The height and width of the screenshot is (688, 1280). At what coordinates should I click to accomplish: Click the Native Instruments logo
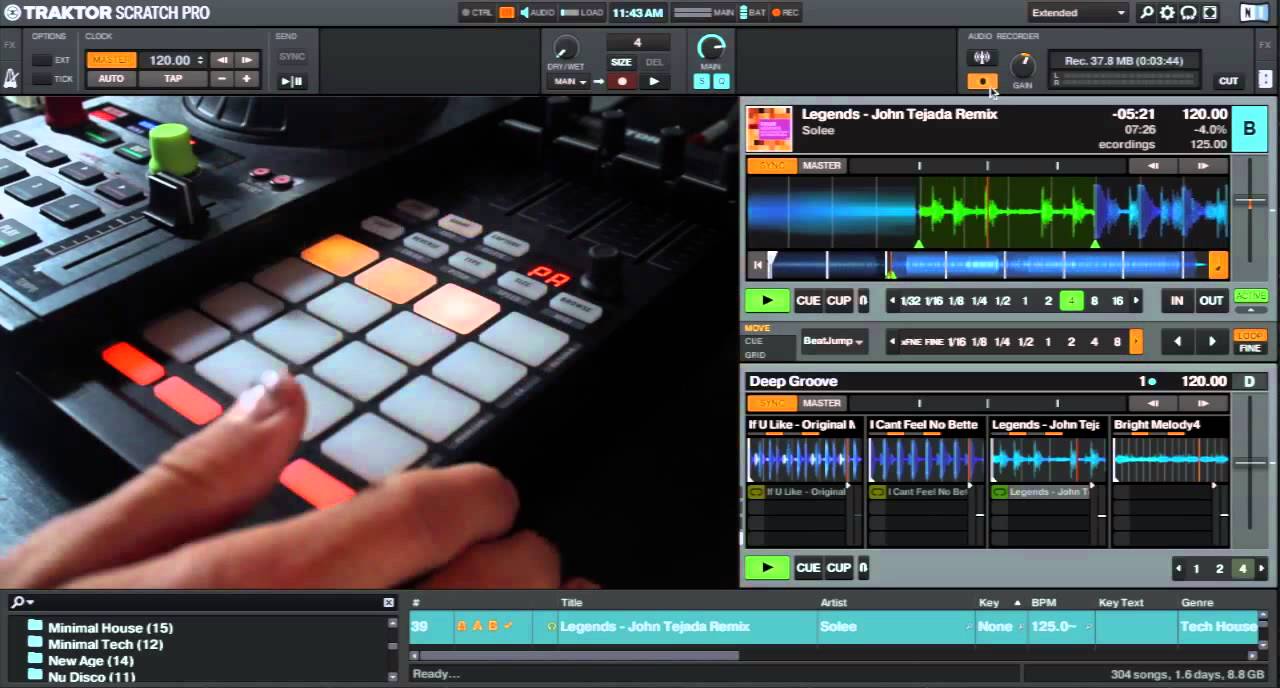[1252, 13]
